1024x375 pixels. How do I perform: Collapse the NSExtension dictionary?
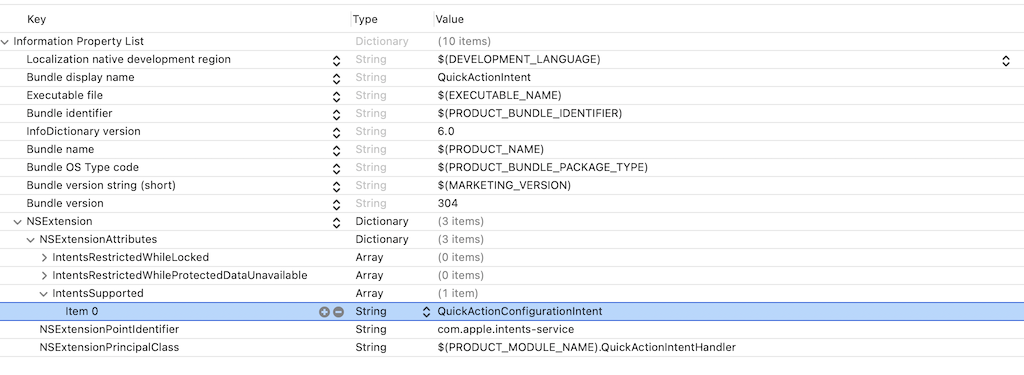click(x=18, y=222)
